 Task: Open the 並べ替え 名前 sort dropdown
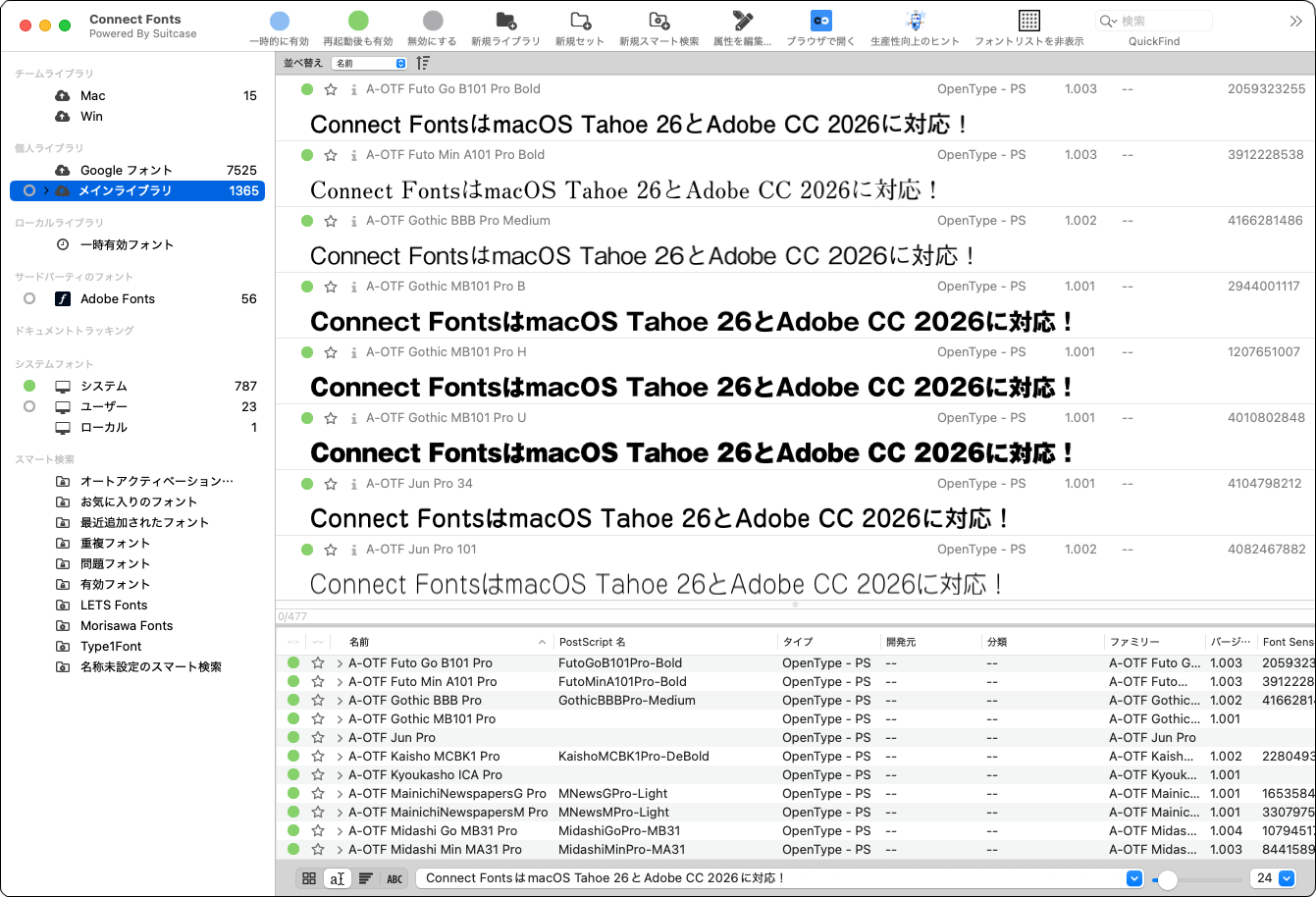[x=369, y=63]
